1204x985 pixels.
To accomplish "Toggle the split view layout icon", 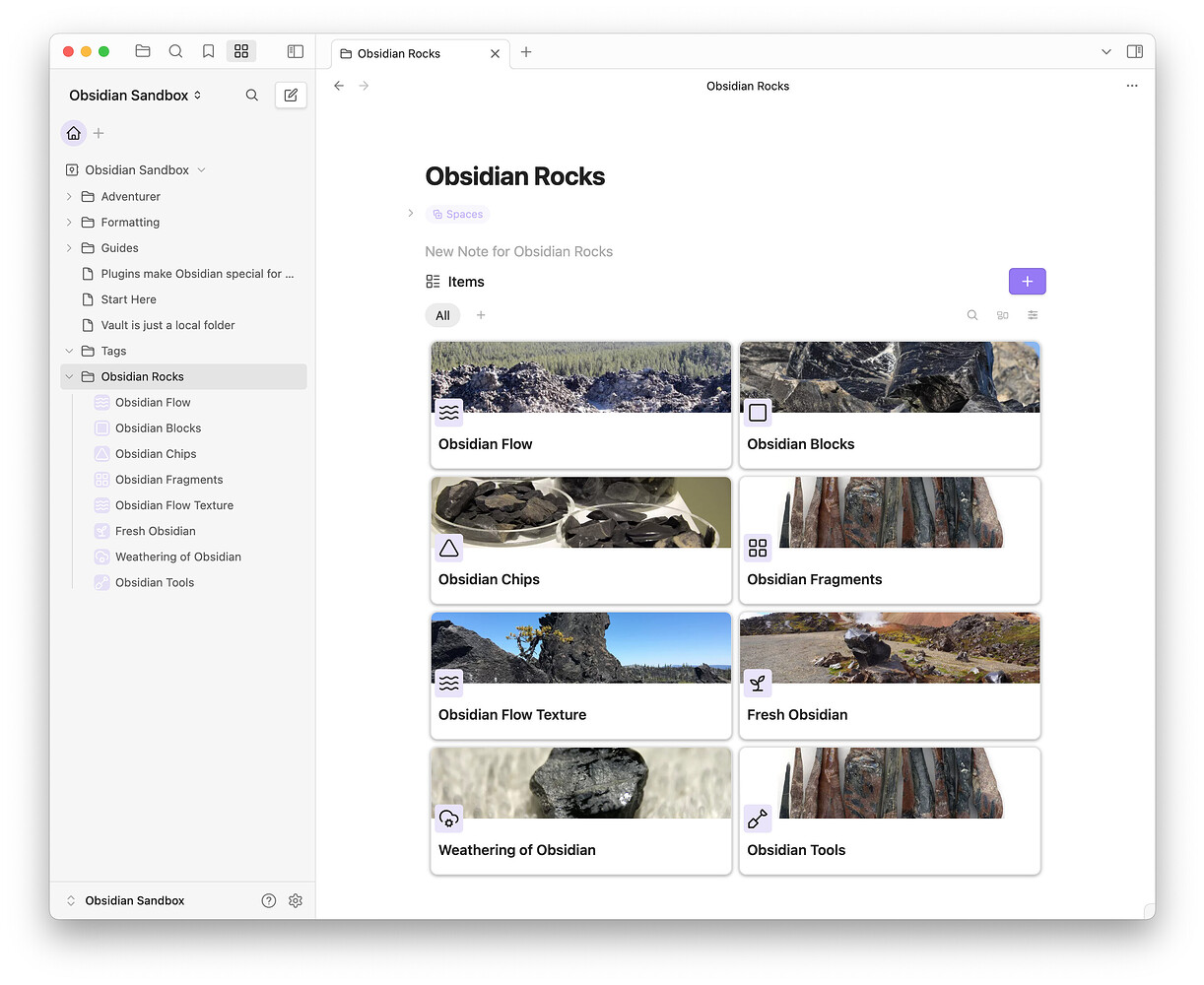I will (1134, 50).
